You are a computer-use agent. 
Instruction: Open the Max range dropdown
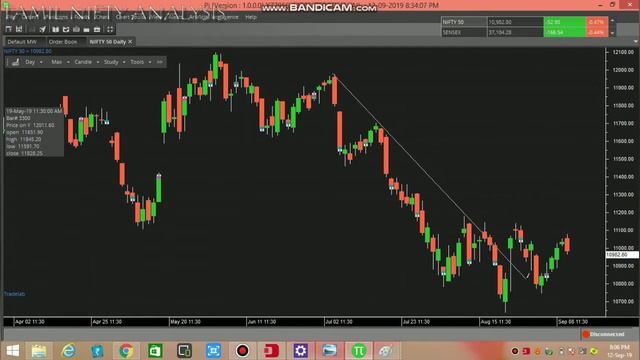coord(60,62)
